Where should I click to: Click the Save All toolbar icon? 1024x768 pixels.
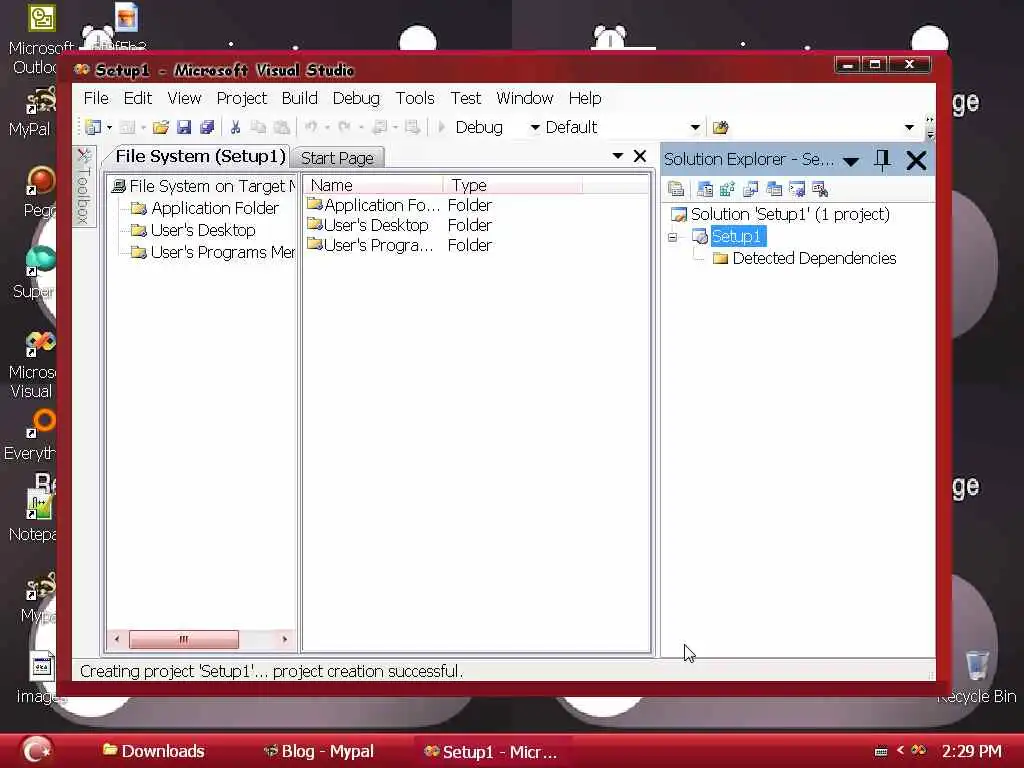(207, 127)
